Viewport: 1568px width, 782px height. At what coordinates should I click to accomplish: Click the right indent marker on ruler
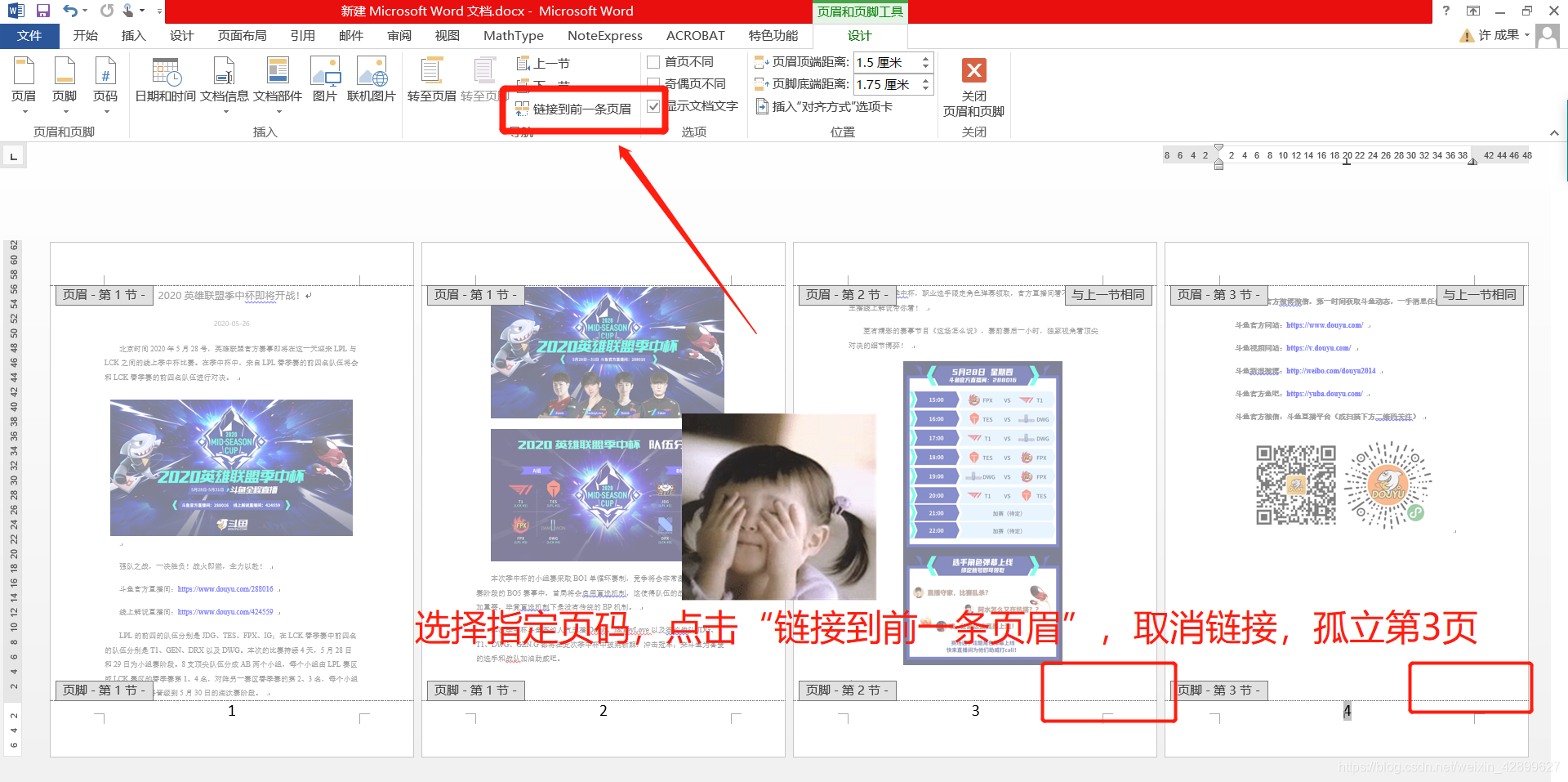[1472, 161]
